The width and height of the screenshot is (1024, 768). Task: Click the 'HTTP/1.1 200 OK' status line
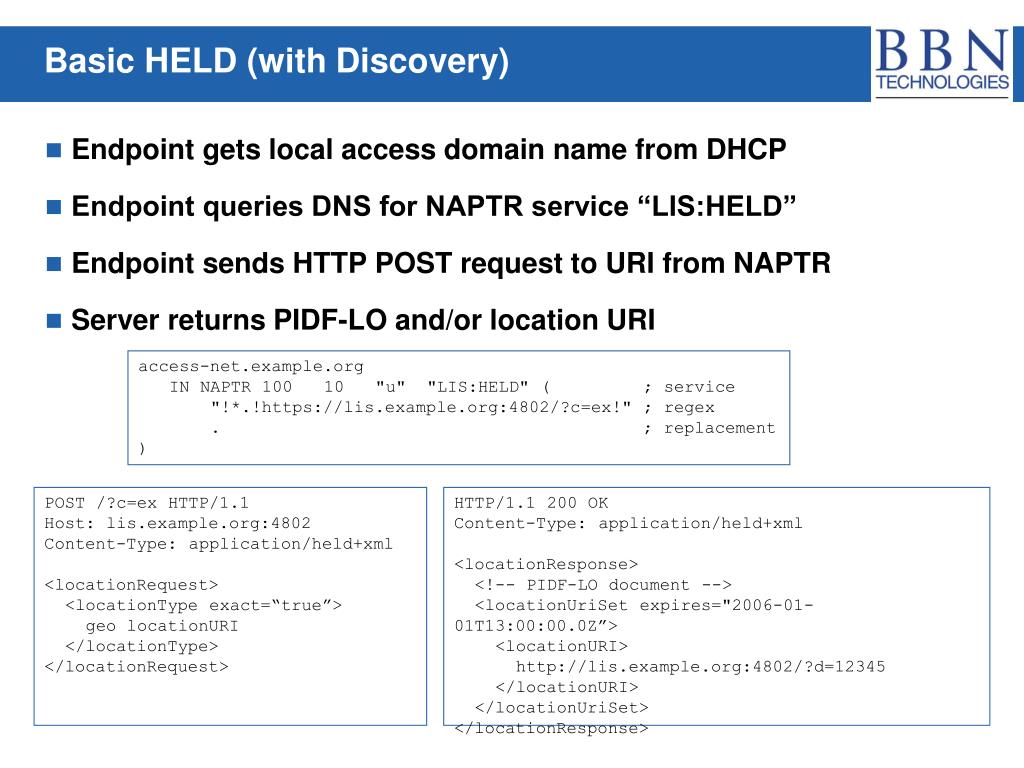531,503
